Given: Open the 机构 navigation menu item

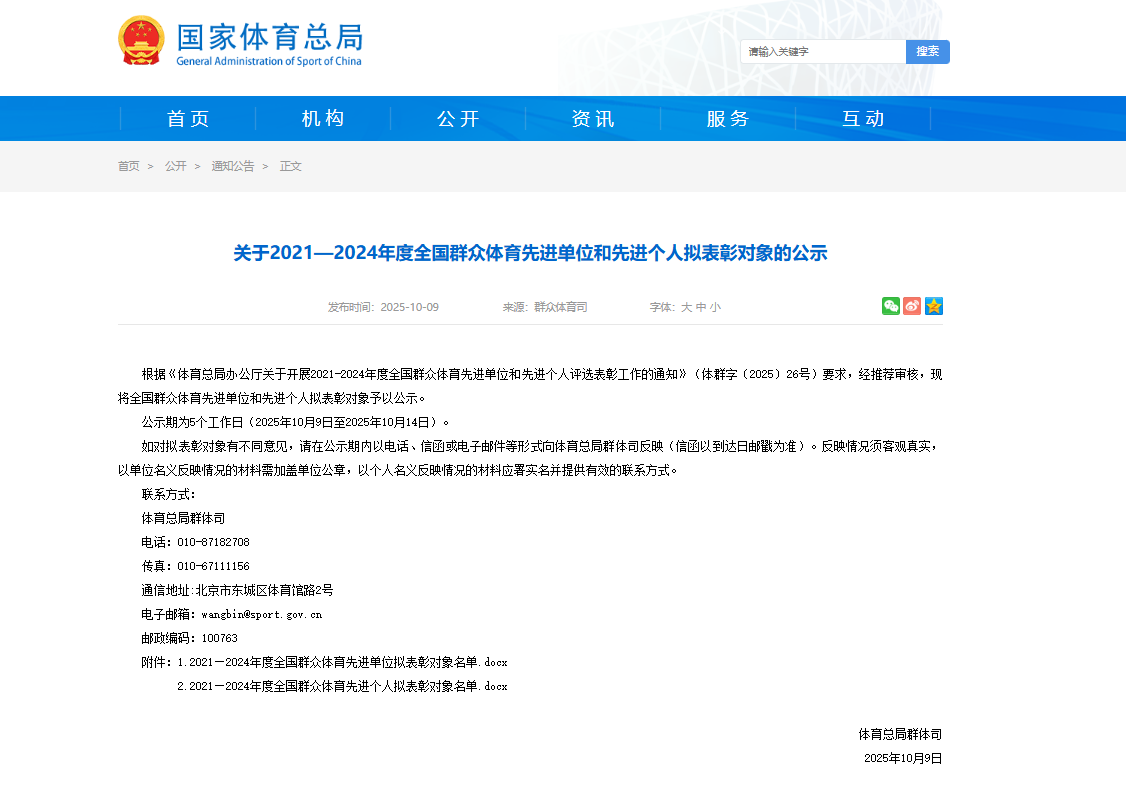Looking at the screenshot, I should point(323,119).
